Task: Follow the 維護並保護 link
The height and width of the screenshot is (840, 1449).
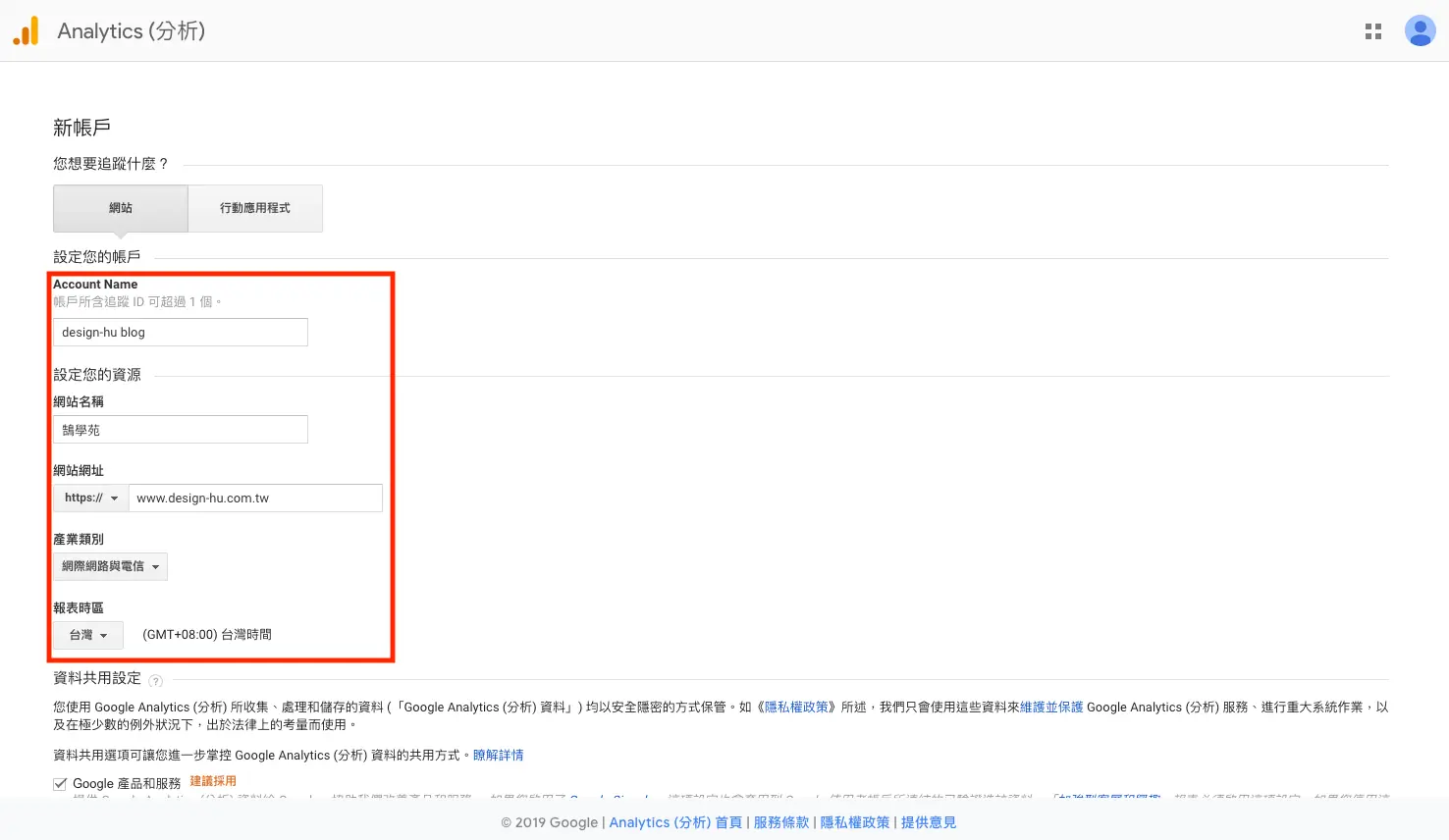Action: click(1051, 707)
